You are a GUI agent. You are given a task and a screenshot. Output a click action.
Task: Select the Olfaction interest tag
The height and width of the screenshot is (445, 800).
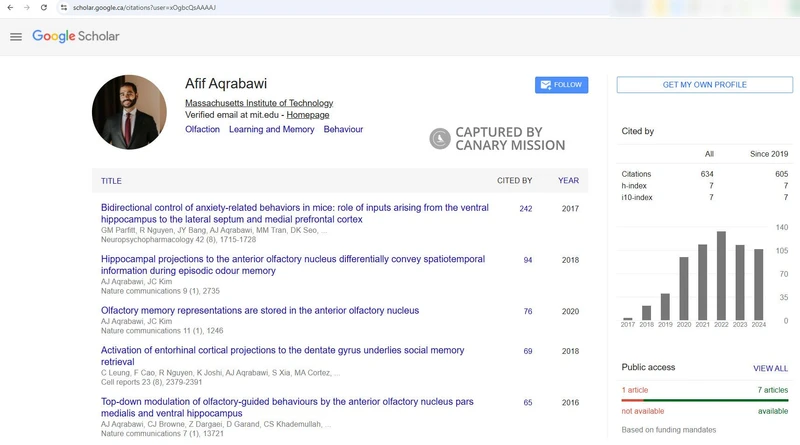pyautogui.click(x=202, y=129)
